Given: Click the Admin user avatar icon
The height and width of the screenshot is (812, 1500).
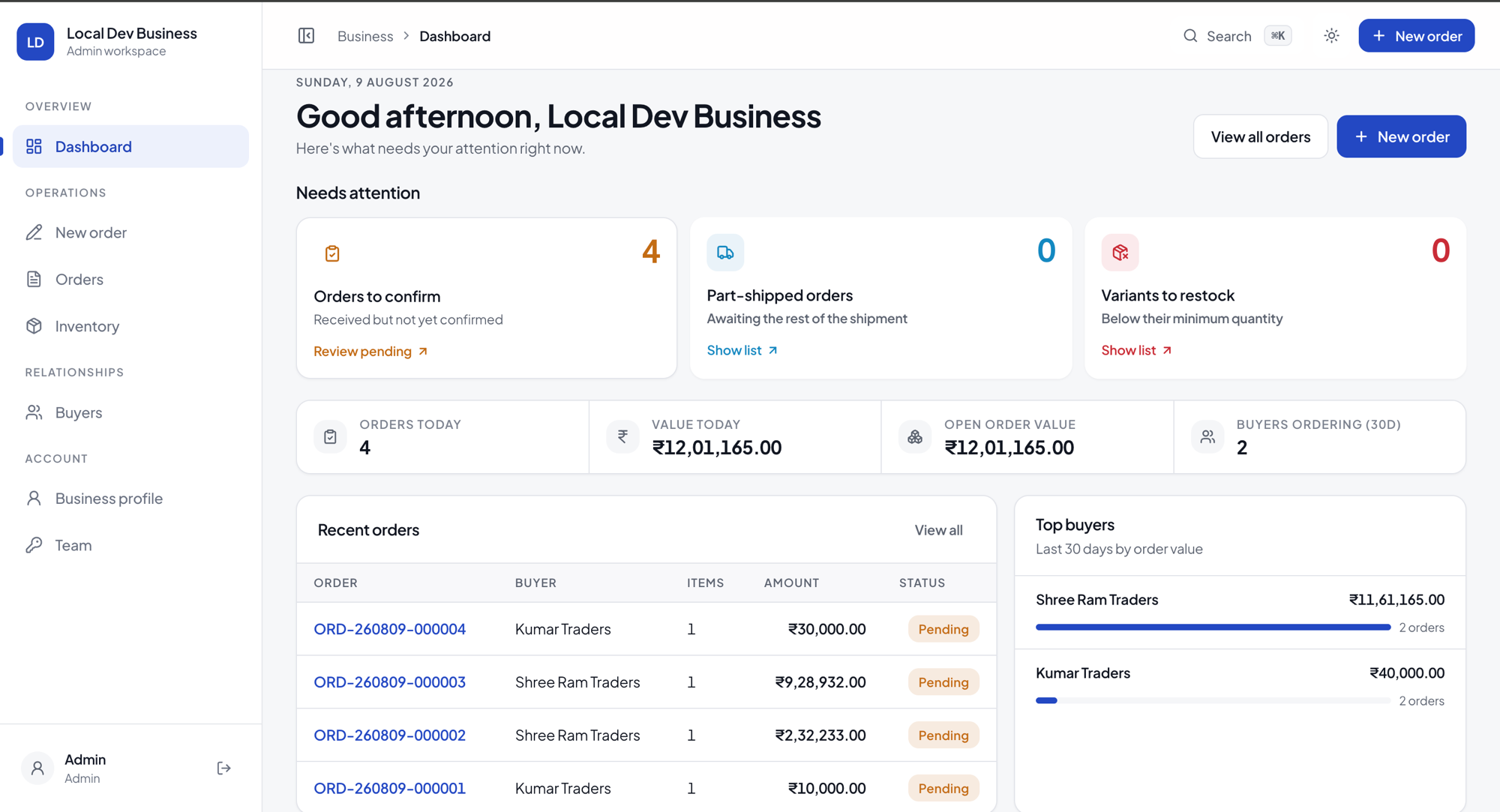Looking at the screenshot, I should pyautogui.click(x=37, y=768).
